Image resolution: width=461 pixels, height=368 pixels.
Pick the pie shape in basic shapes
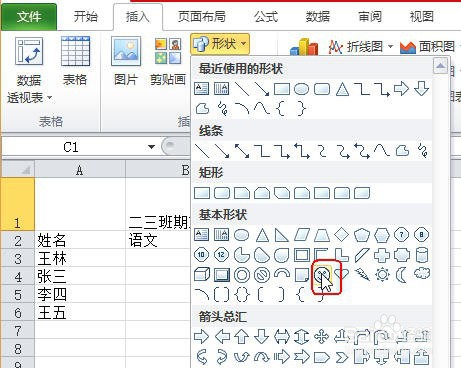[x=242, y=255]
